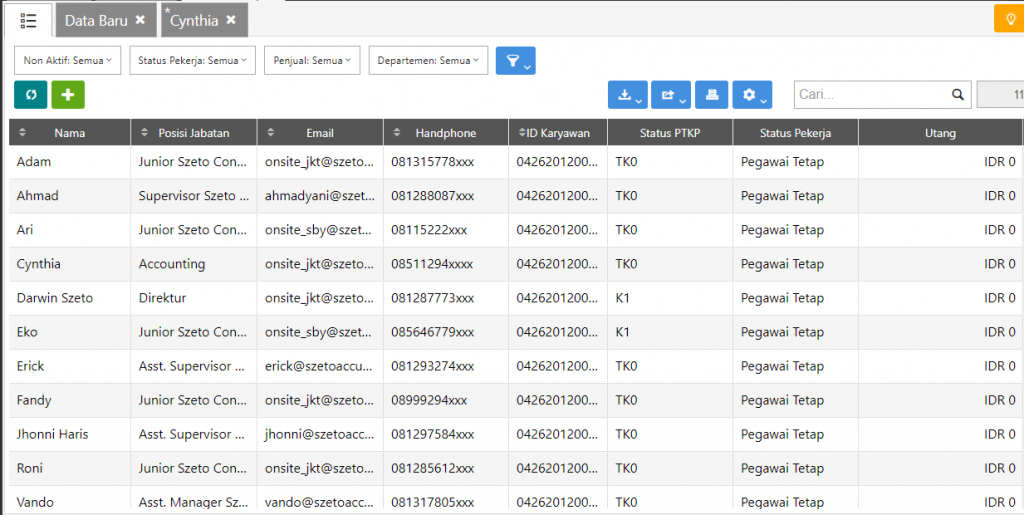Switch to the Data Baru tab

[x=96, y=20]
